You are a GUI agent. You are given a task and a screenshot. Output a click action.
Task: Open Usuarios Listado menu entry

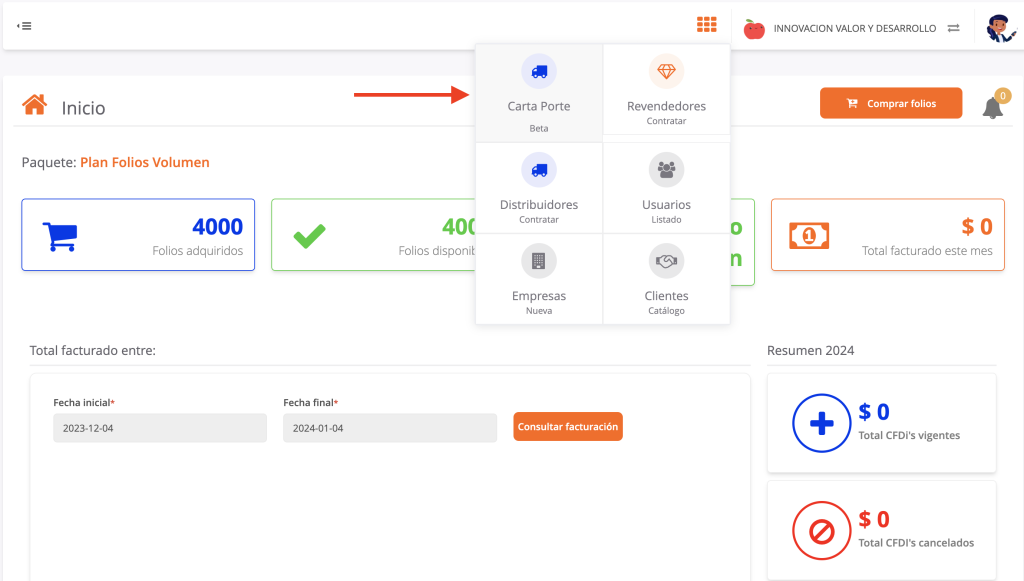click(666, 188)
